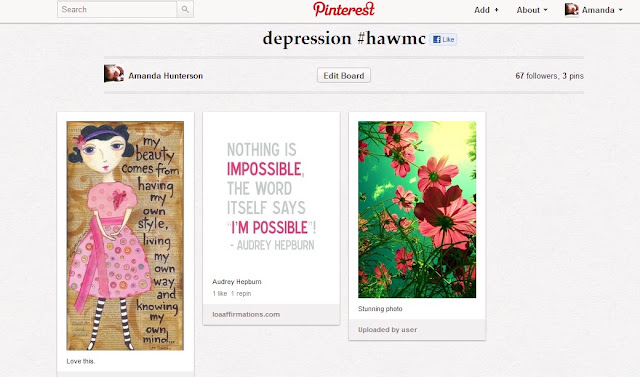Click the Facebook Like button
640x377 pixels.
point(443,40)
